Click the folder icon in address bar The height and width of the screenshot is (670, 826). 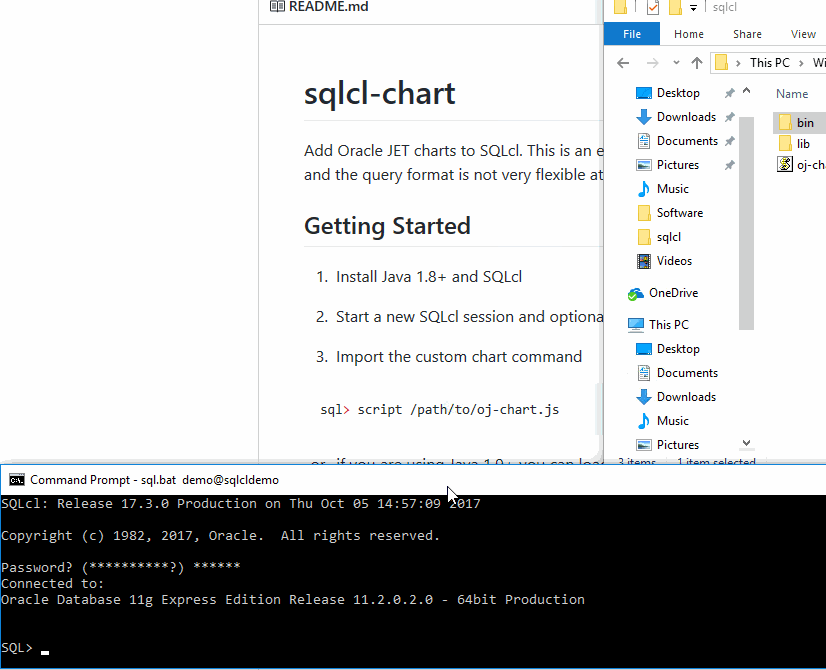[x=721, y=63]
